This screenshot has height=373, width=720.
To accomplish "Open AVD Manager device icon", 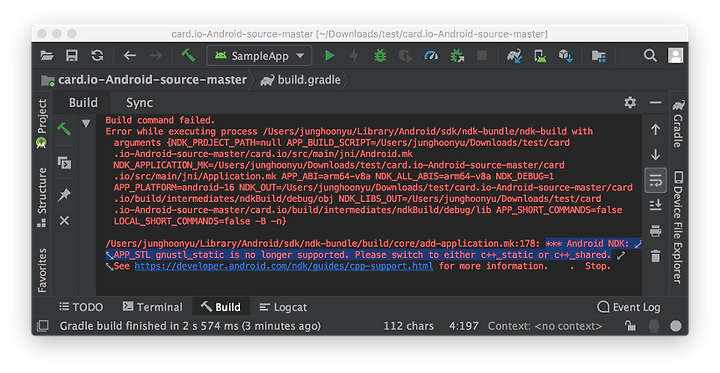I will click(x=540, y=56).
